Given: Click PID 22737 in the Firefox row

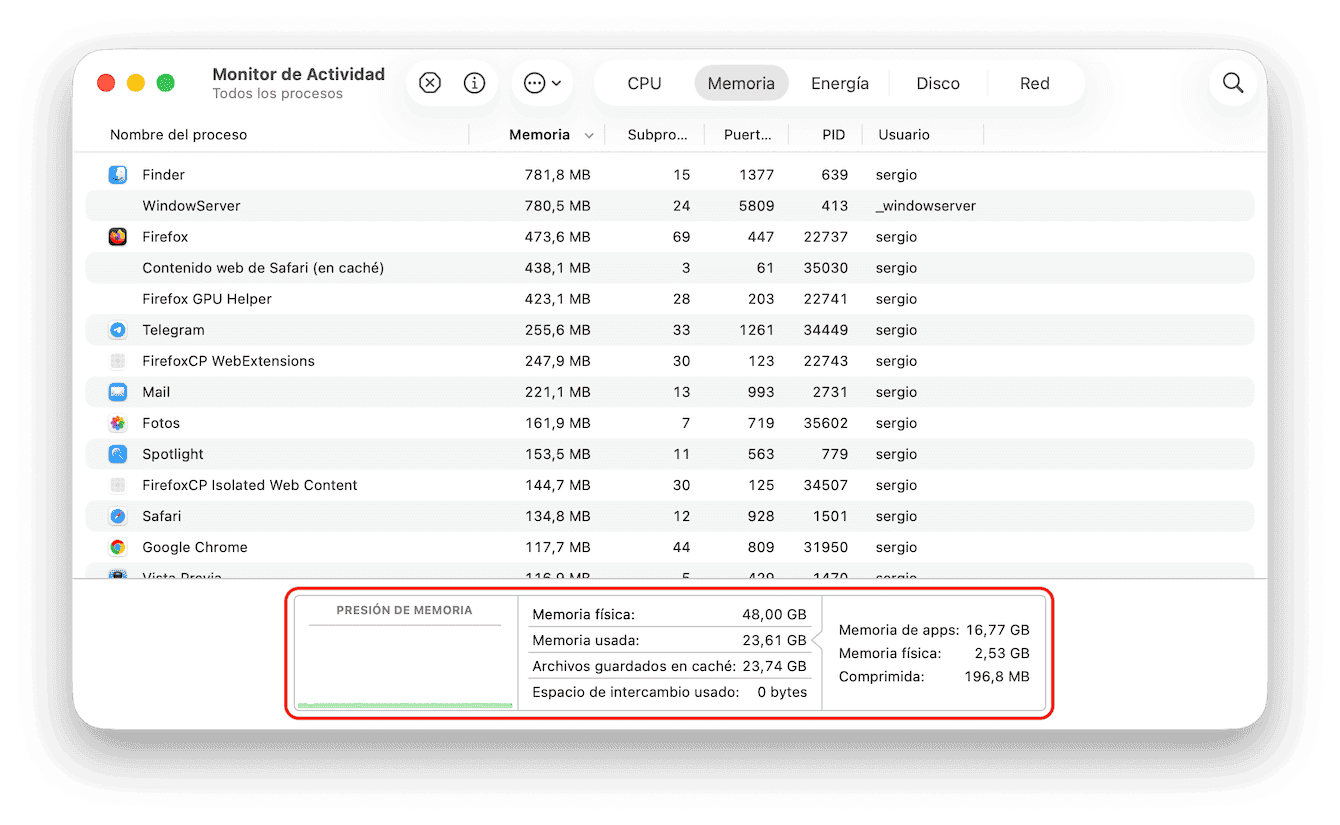Looking at the screenshot, I should coord(826,237).
